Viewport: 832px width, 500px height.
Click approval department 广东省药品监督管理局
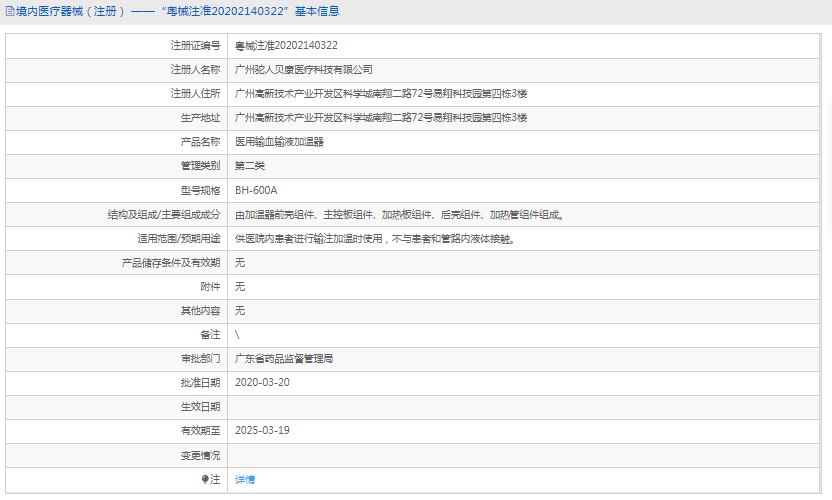284,359
